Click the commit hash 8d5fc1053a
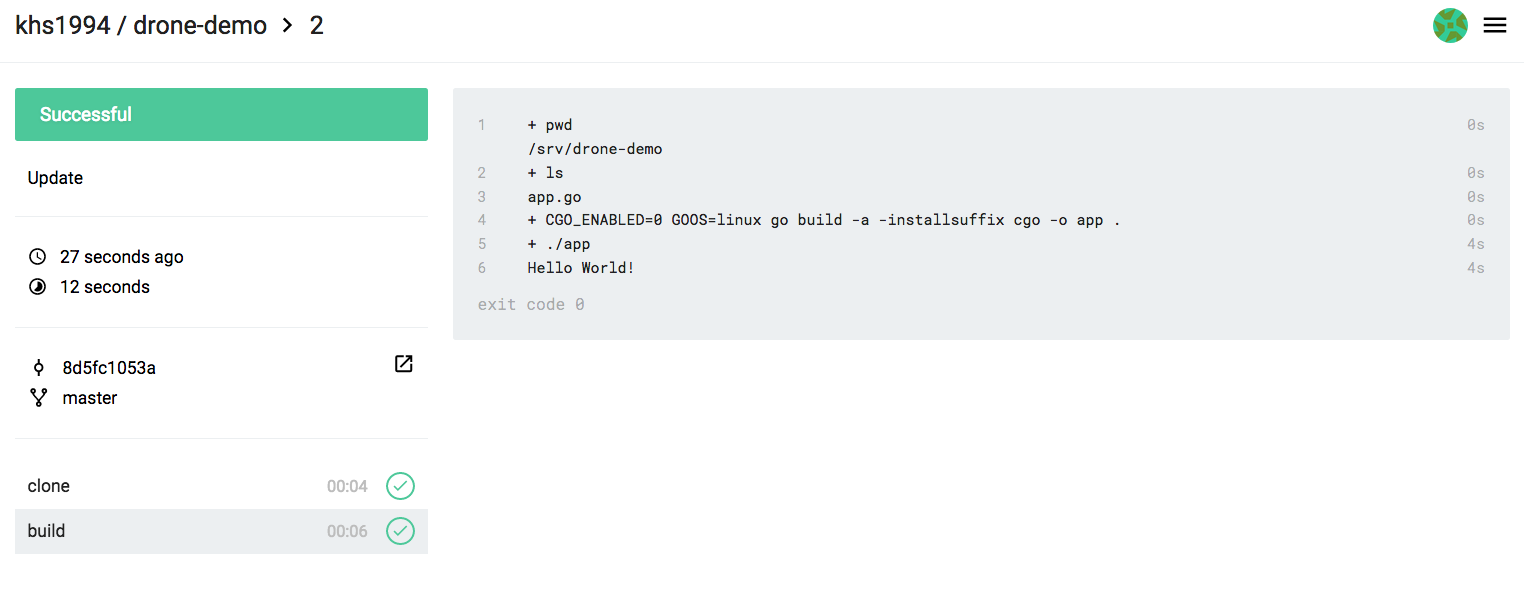1524x602 pixels. [x=109, y=367]
